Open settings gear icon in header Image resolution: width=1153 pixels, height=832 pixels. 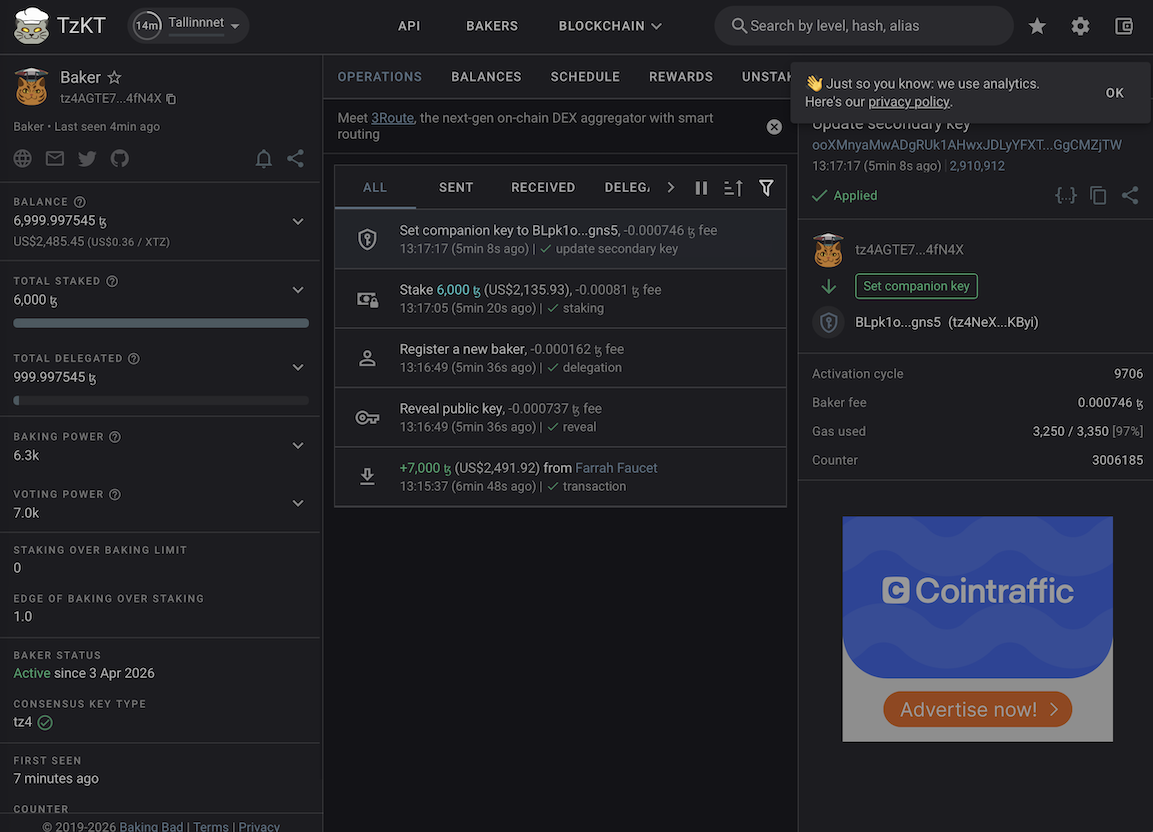click(1080, 26)
